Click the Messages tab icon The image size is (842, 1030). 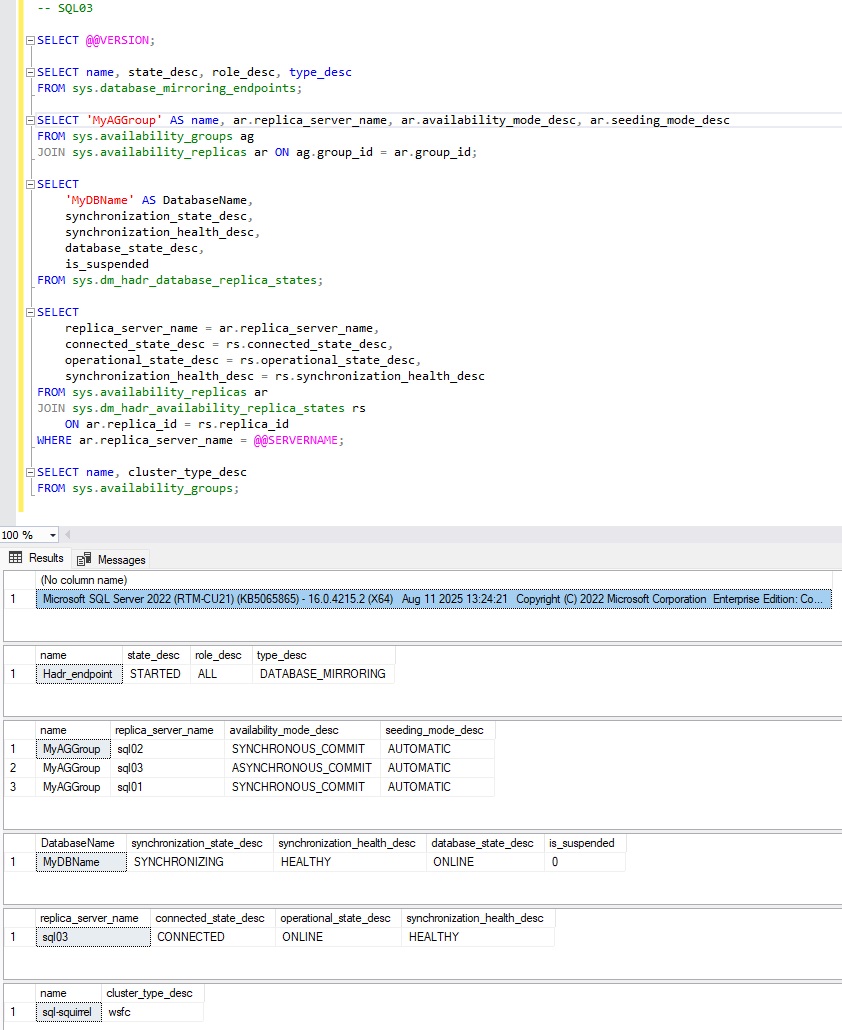[85, 558]
